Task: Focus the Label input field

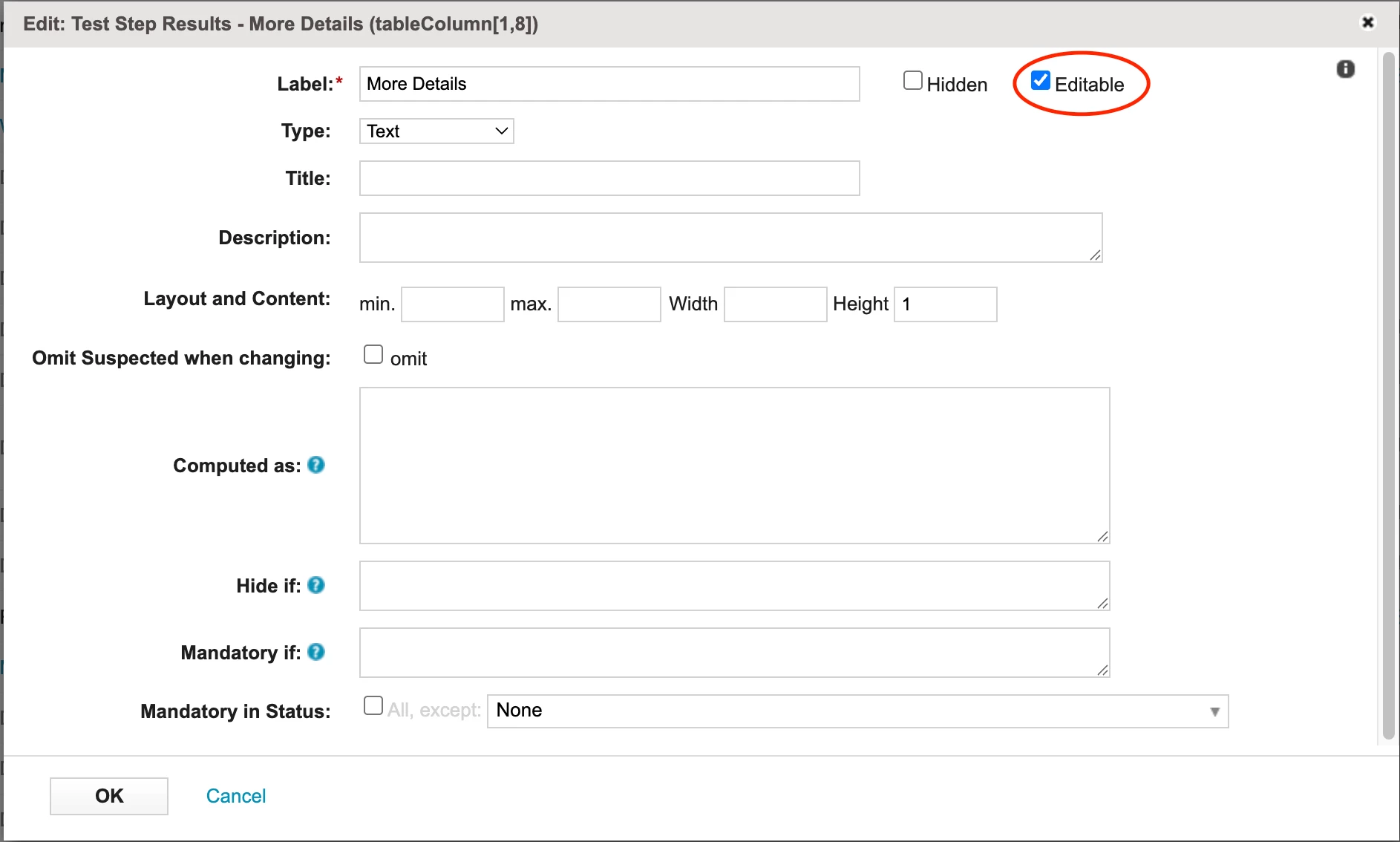Action: pos(609,84)
